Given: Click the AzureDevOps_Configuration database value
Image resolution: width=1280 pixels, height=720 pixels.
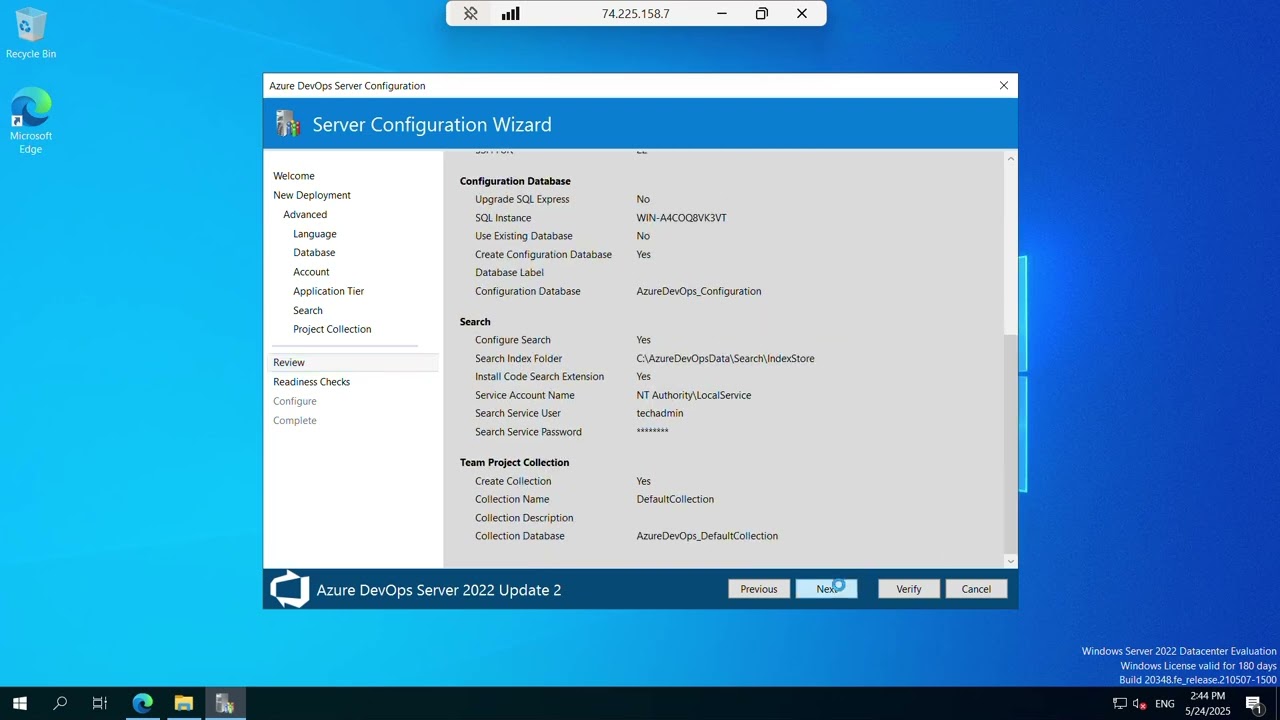Looking at the screenshot, I should pos(699,291).
